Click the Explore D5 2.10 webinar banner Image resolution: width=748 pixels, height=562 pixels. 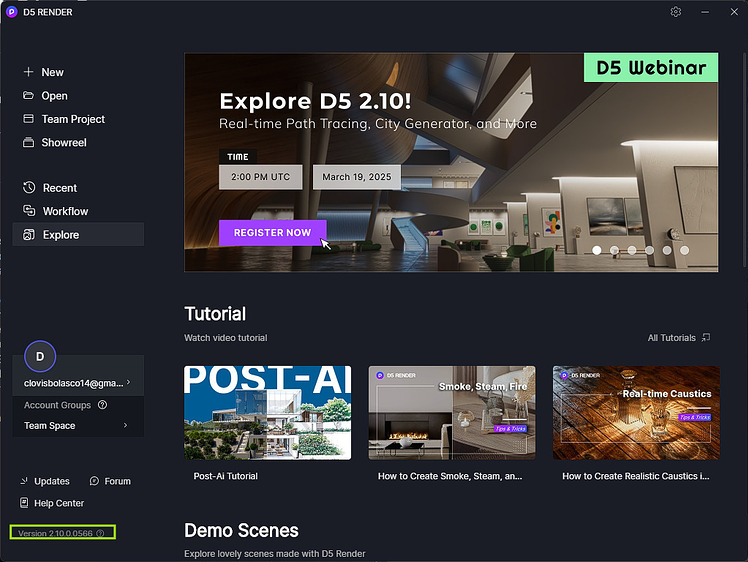click(451, 162)
